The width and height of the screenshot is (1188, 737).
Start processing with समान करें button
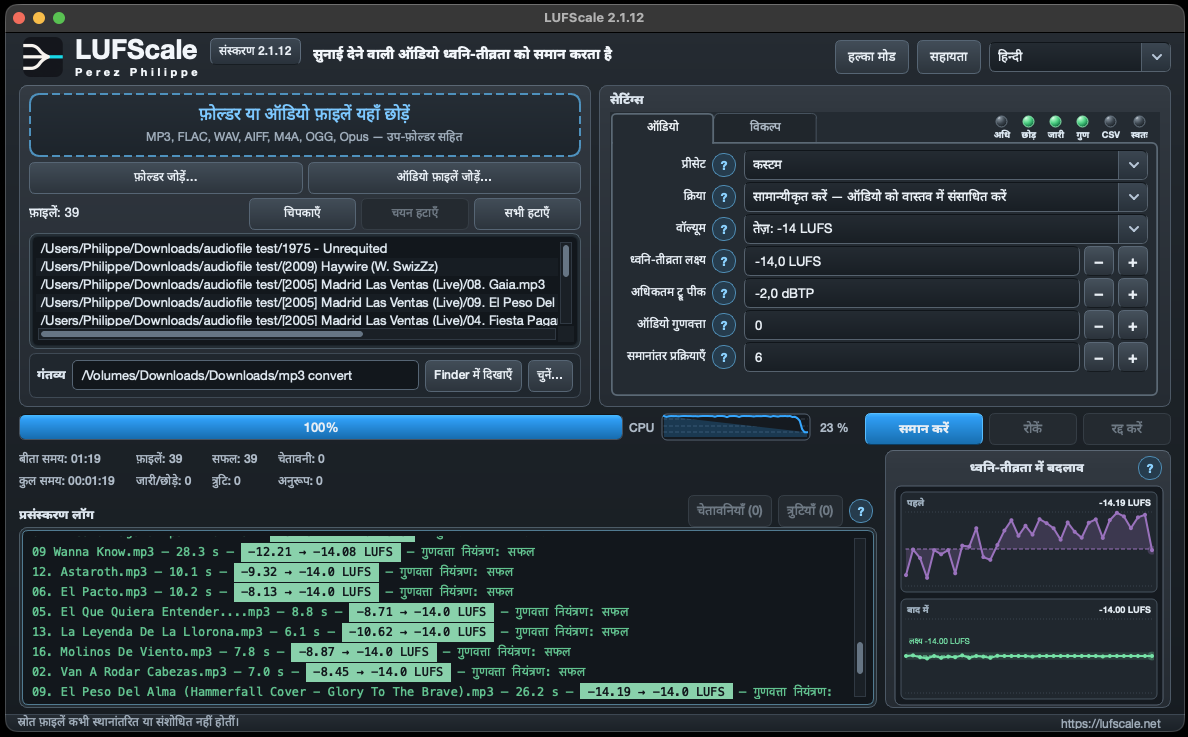click(x=924, y=429)
